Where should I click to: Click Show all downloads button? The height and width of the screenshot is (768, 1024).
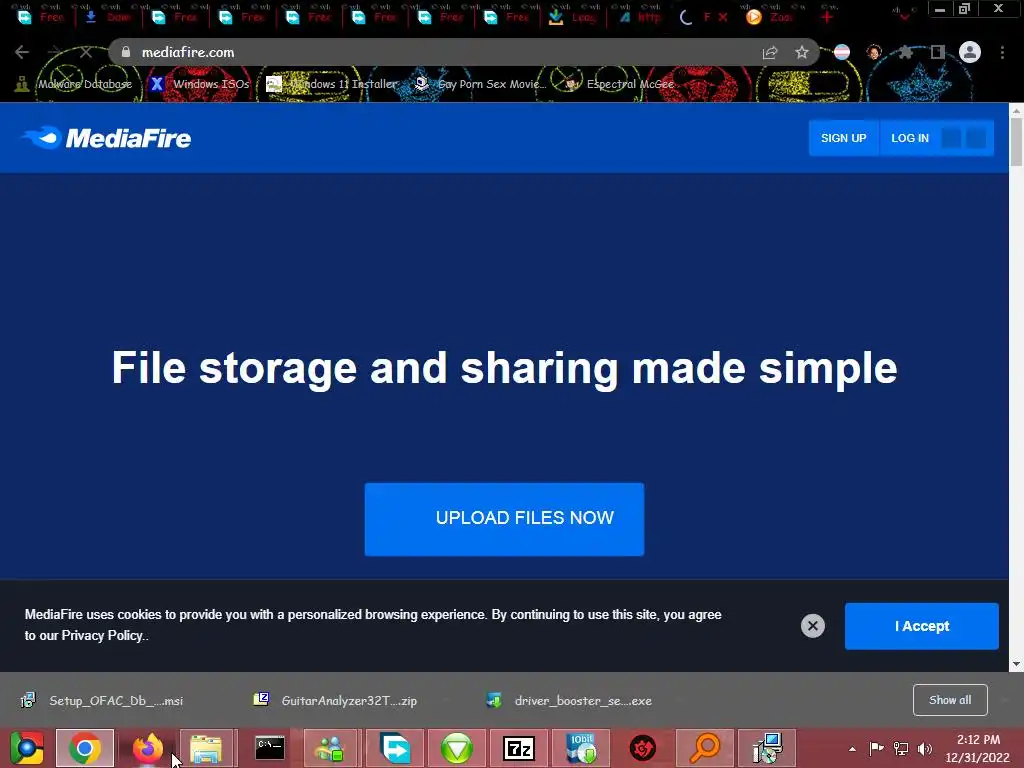(950, 700)
